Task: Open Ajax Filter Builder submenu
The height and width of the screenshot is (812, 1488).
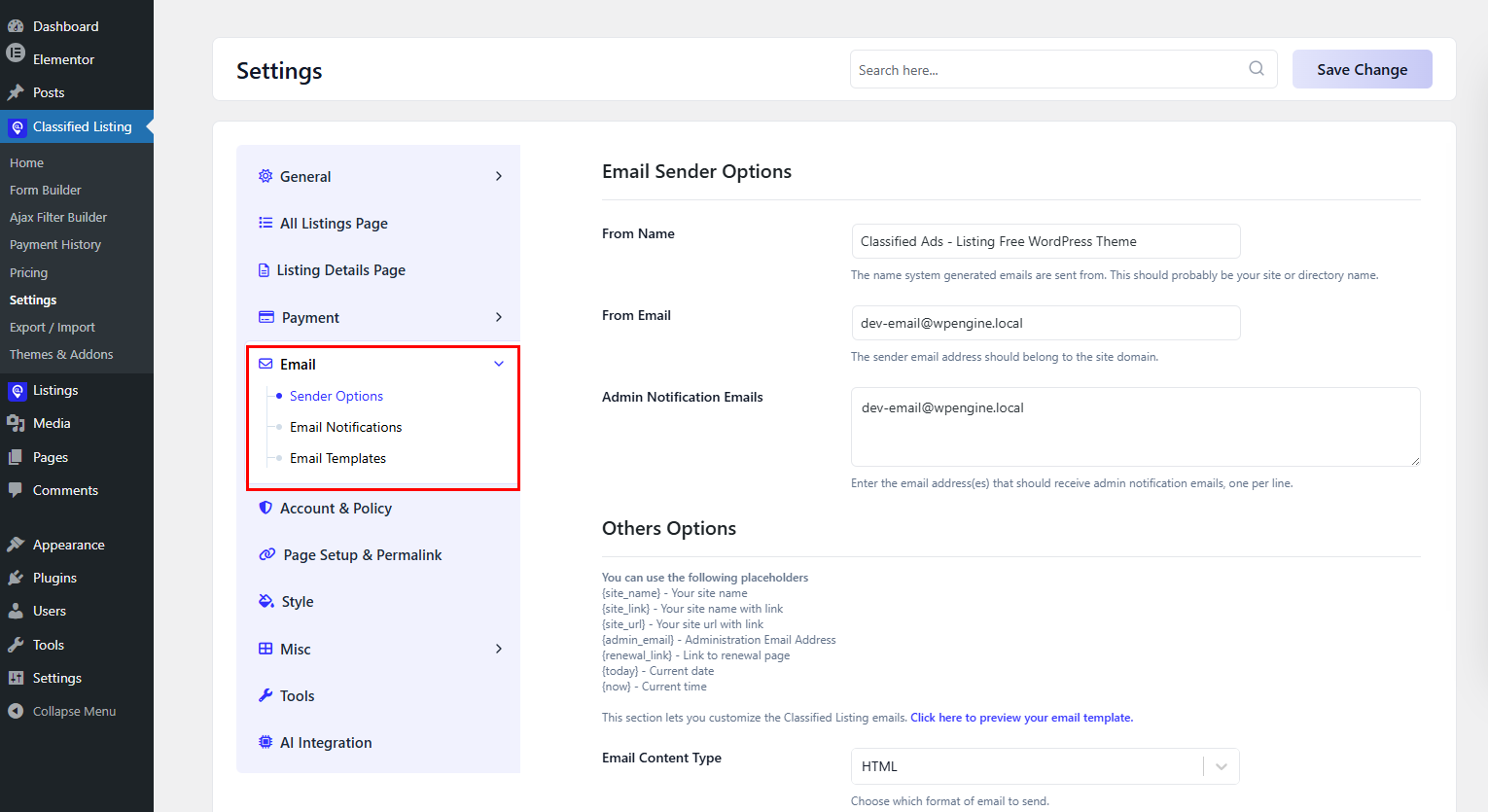Action: [58, 217]
